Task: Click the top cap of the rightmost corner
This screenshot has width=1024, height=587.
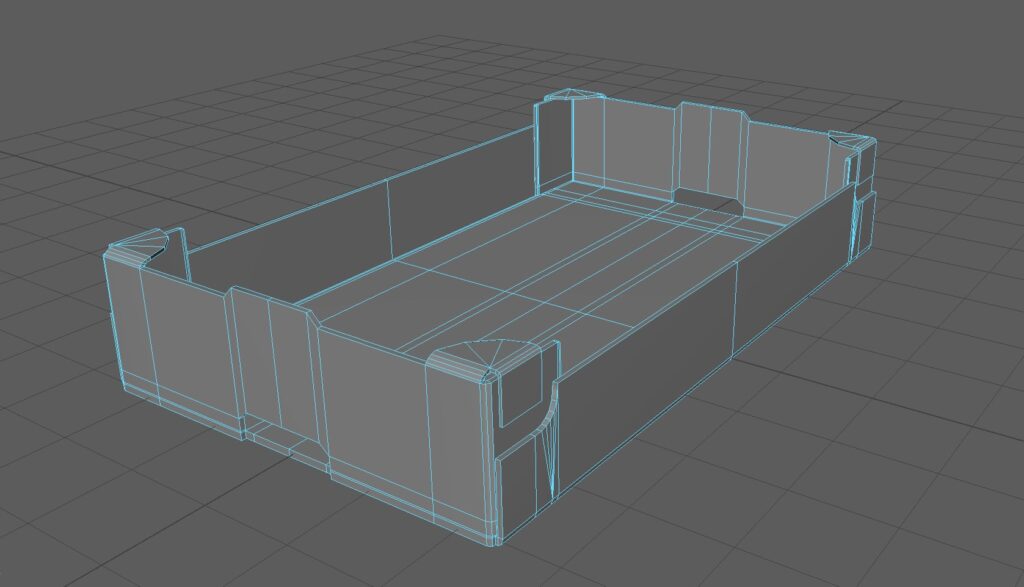Action: tap(849, 140)
